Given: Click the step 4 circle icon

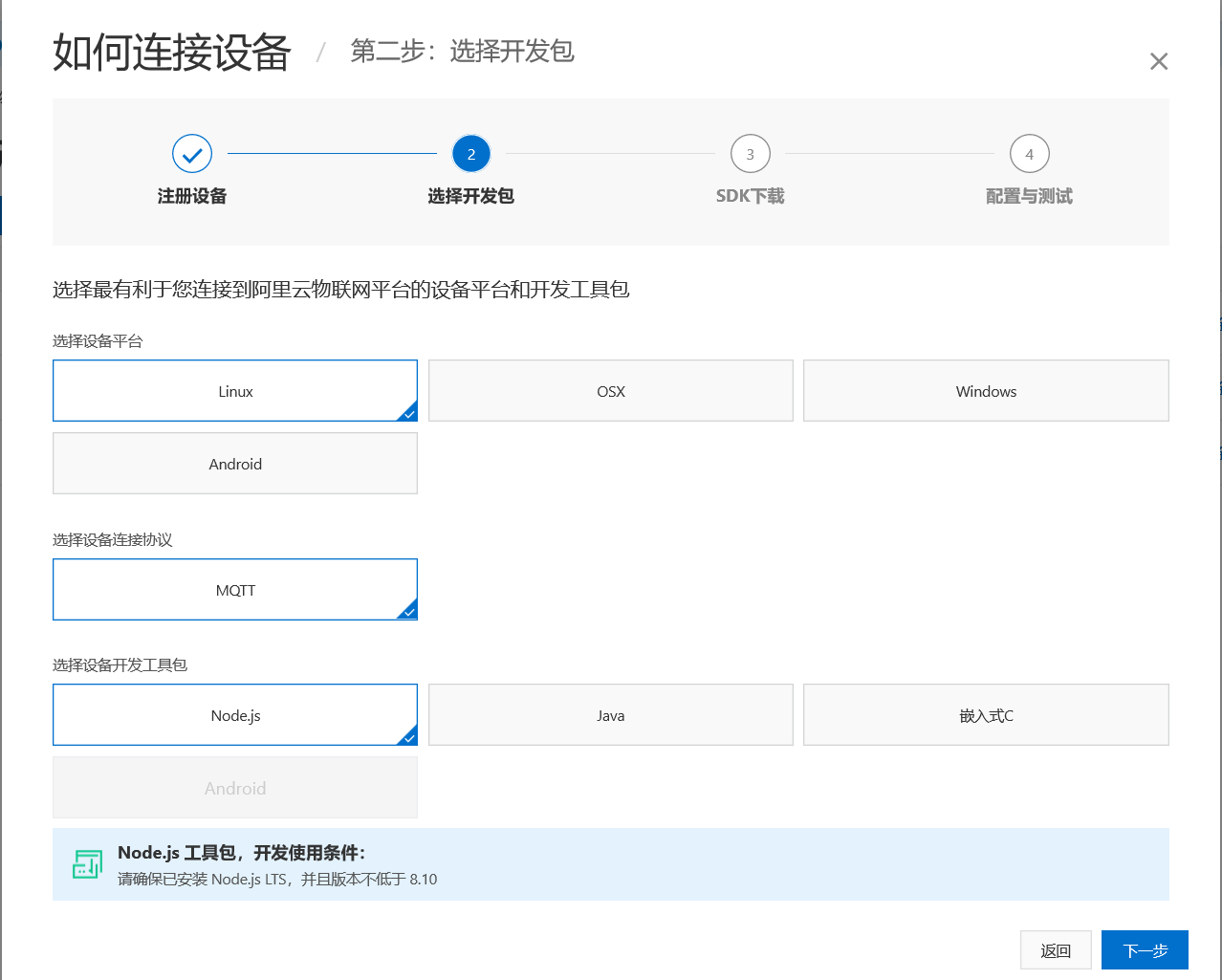Looking at the screenshot, I should coord(1030,154).
